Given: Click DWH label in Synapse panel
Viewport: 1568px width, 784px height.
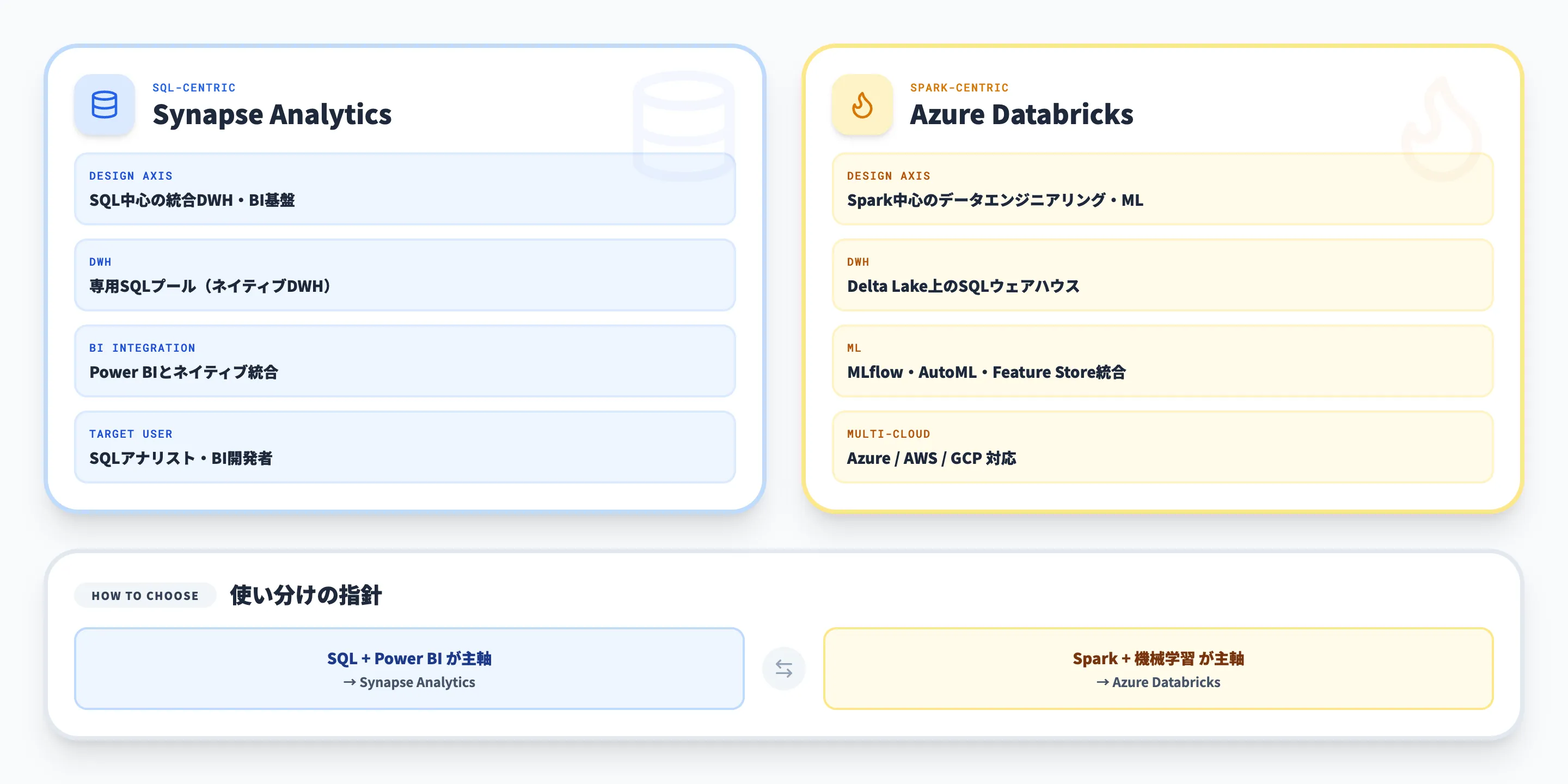Looking at the screenshot, I should tap(100, 262).
